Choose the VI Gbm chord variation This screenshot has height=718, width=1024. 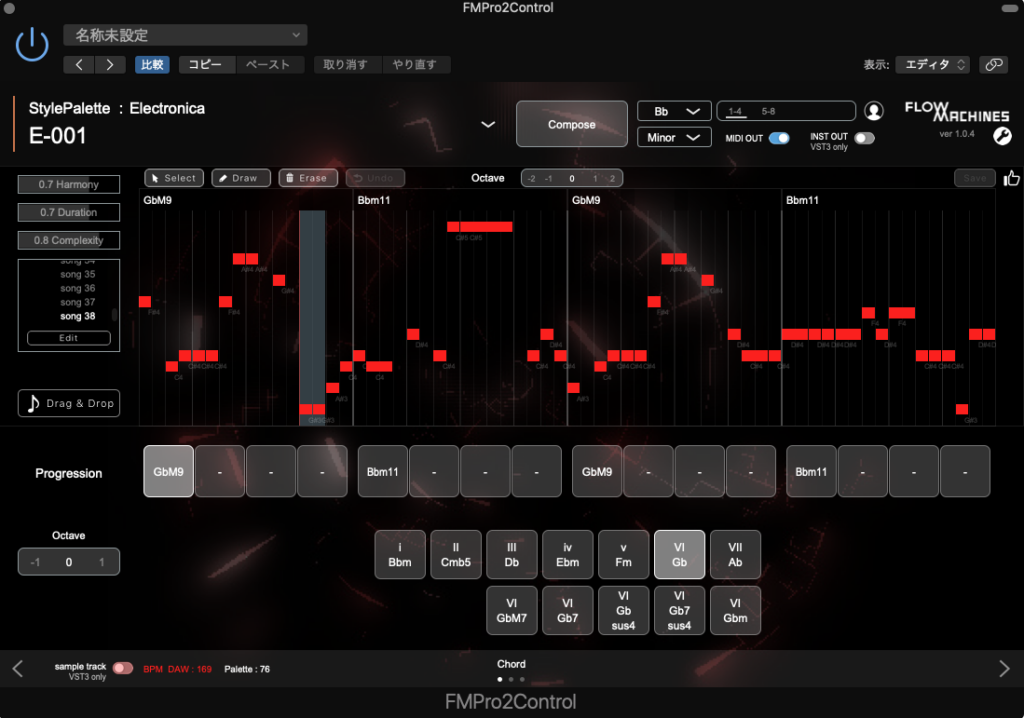[735, 610]
